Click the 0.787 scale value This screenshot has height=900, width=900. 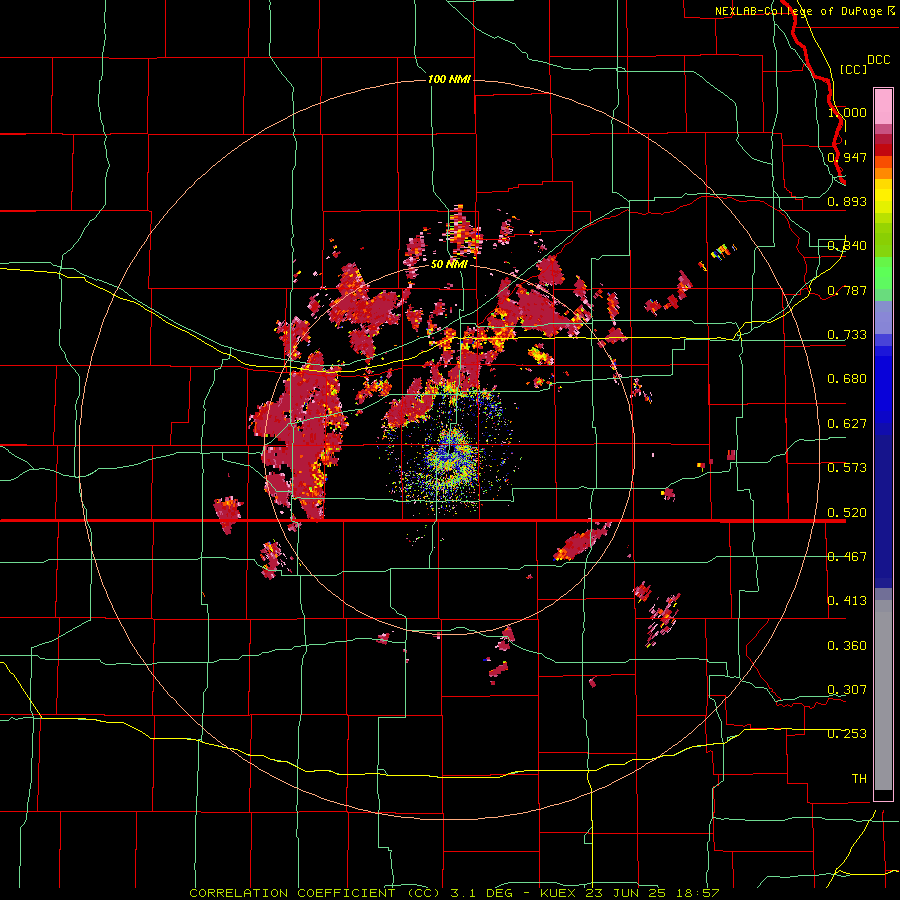(847, 290)
